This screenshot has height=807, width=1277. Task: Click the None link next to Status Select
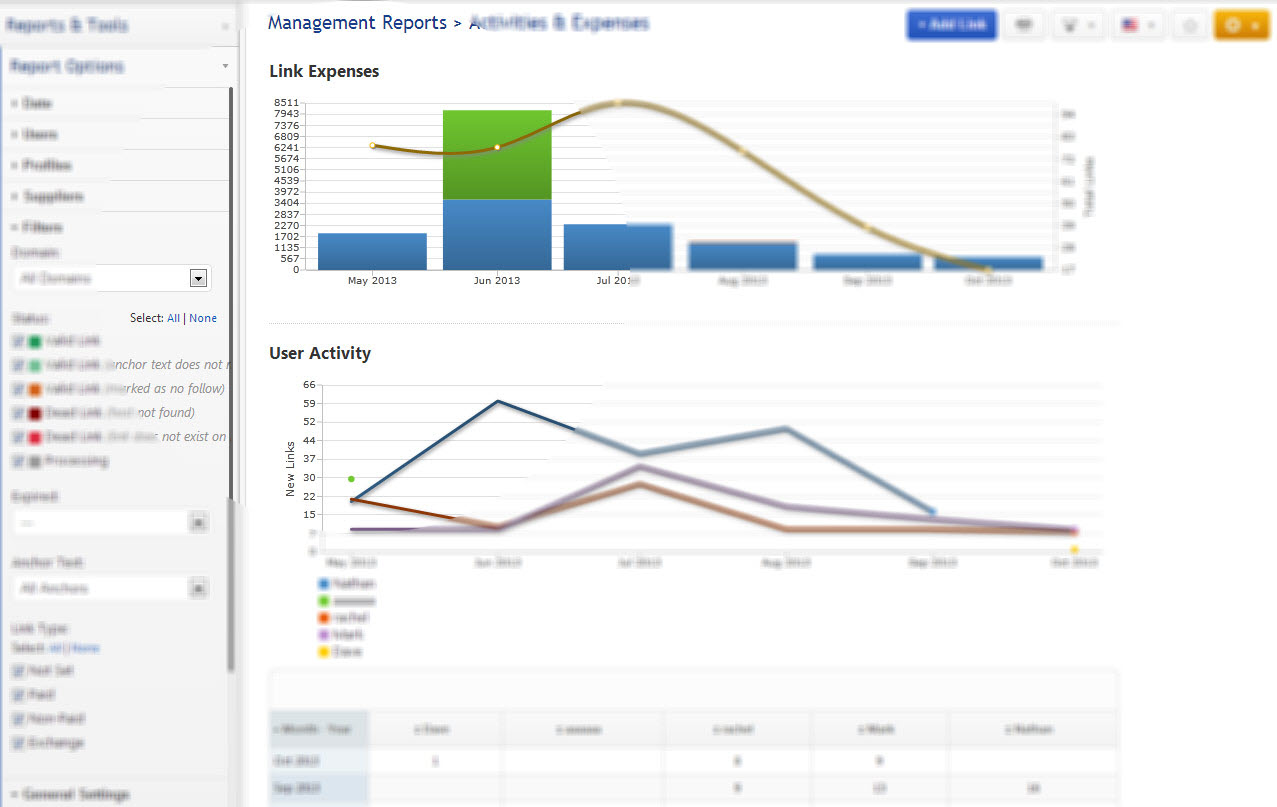203,318
